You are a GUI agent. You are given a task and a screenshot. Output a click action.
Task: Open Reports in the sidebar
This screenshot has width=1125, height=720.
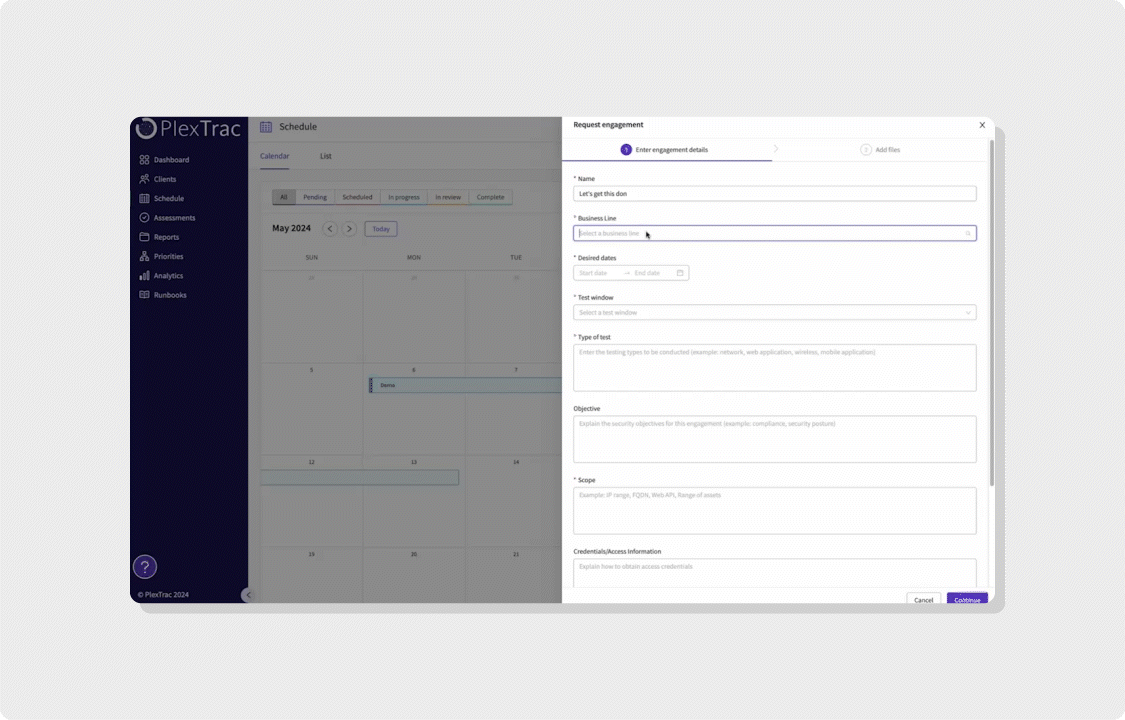point(159,237)
